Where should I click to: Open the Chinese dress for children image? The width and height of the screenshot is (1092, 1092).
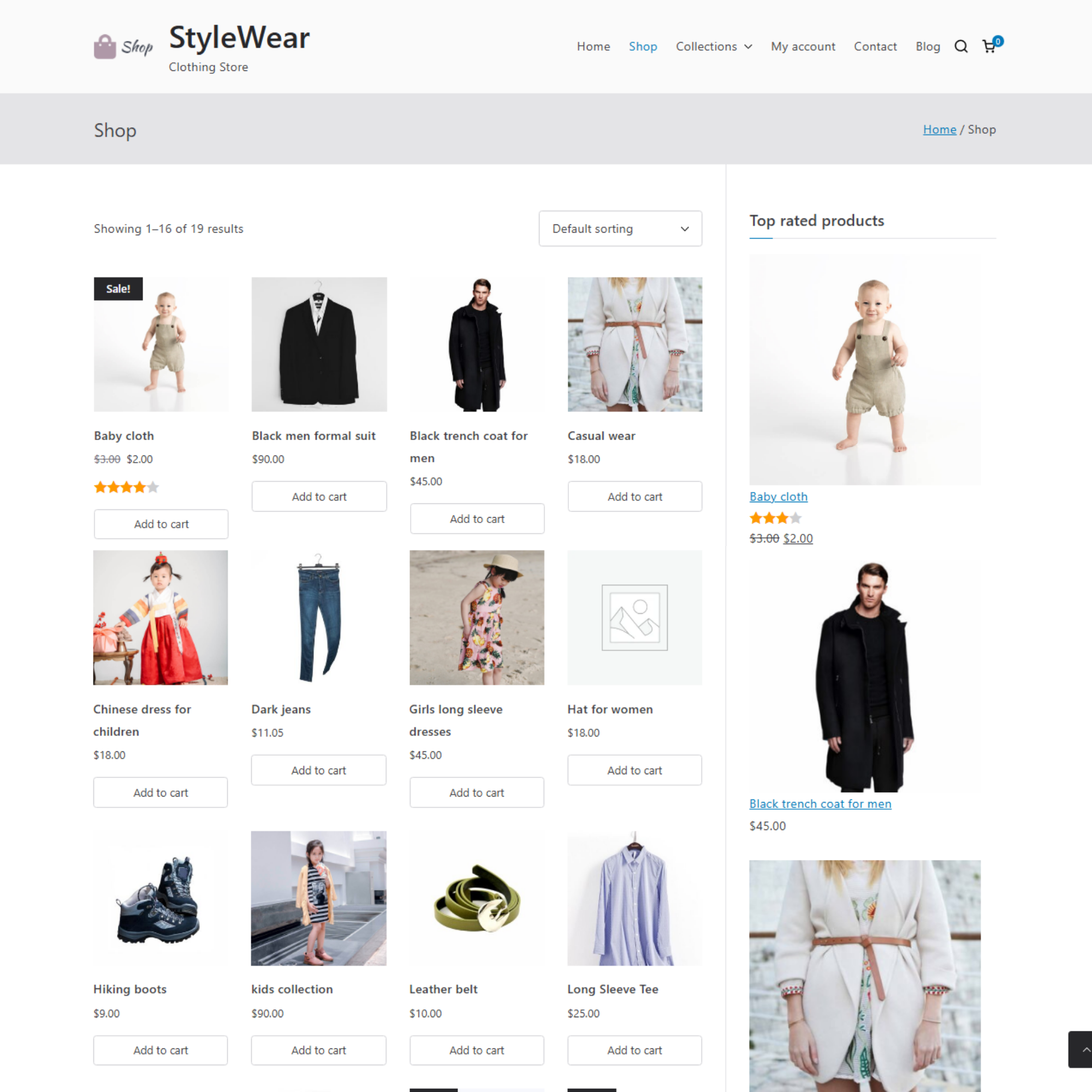pyautogui.click(x=161, y=617)
